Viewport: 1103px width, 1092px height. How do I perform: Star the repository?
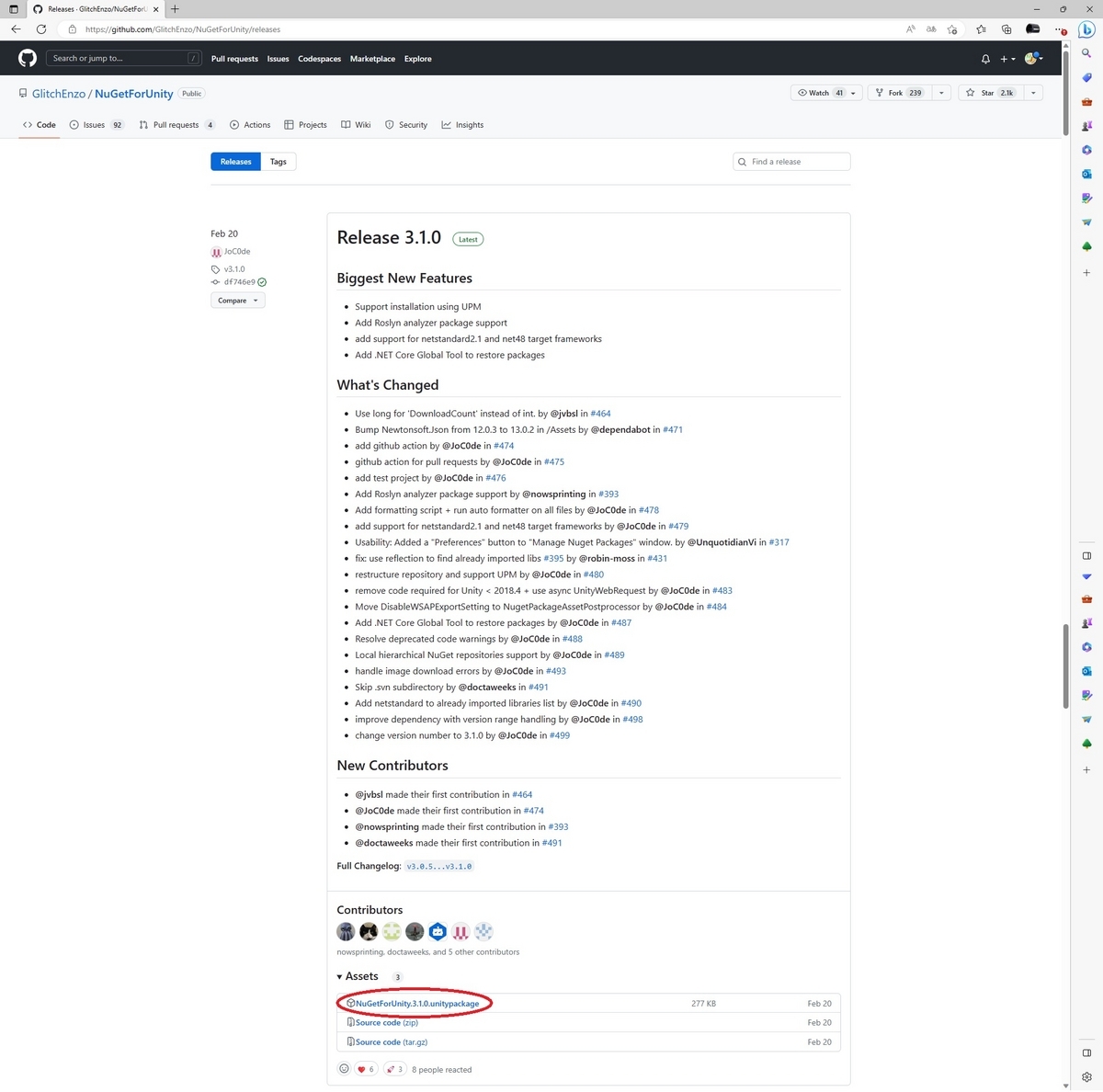click(991, 93)
